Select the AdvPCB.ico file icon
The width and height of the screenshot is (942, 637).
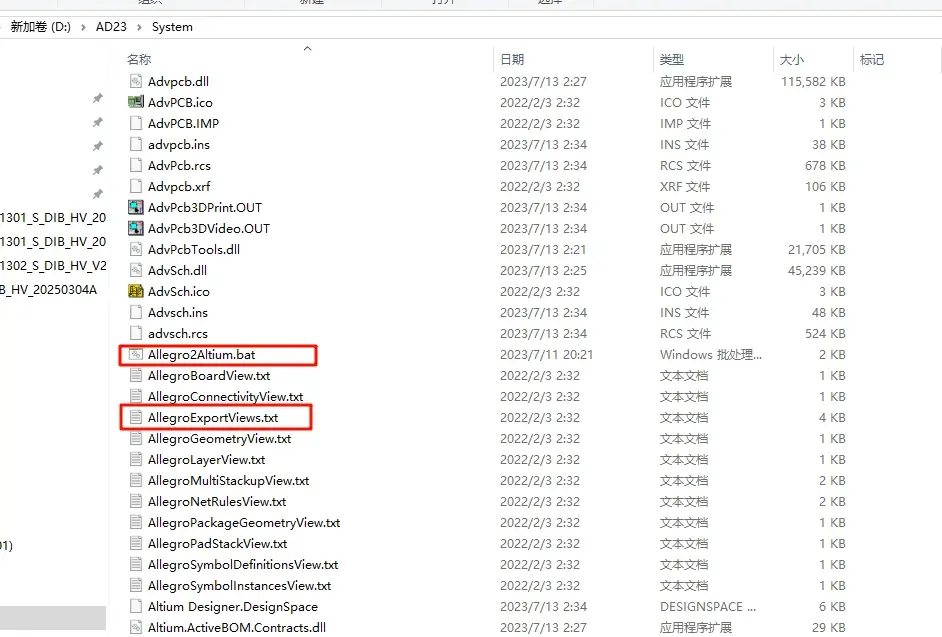pyautogui.click(x=136, y=102)
